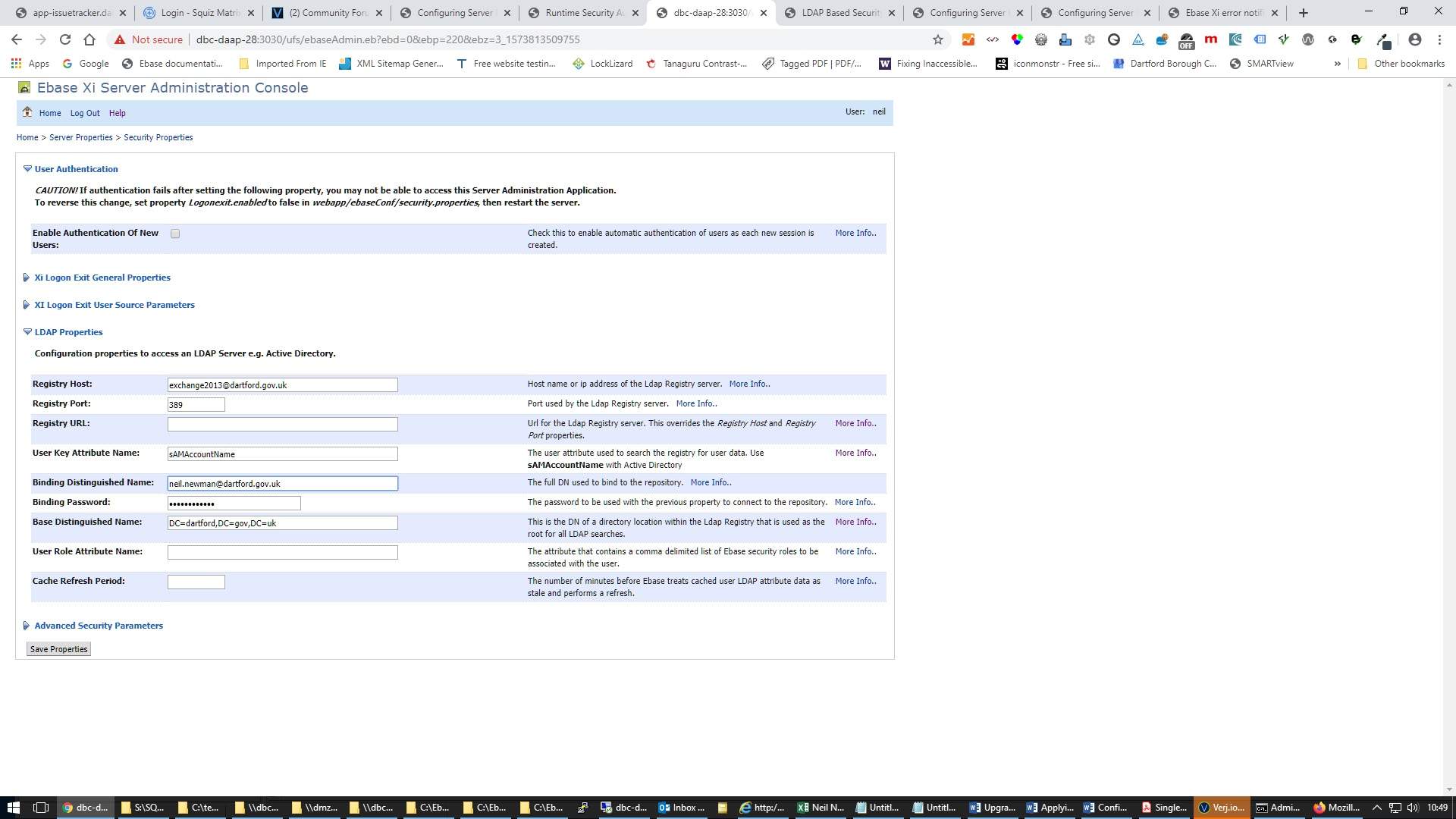Image resolution: width=1456 pixels, height=819 pixels.
Task: Click the browser home button icon
Action: [x=89, y=39]
